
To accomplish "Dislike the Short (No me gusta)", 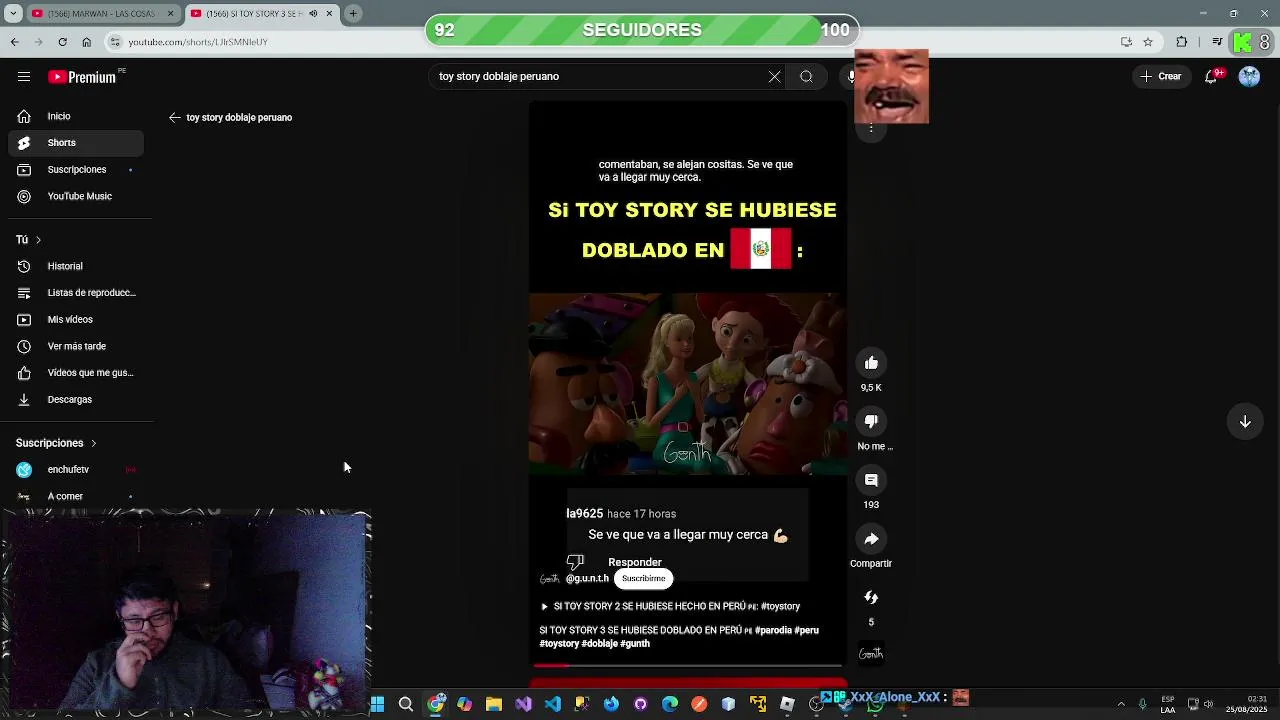I will 871,422.
